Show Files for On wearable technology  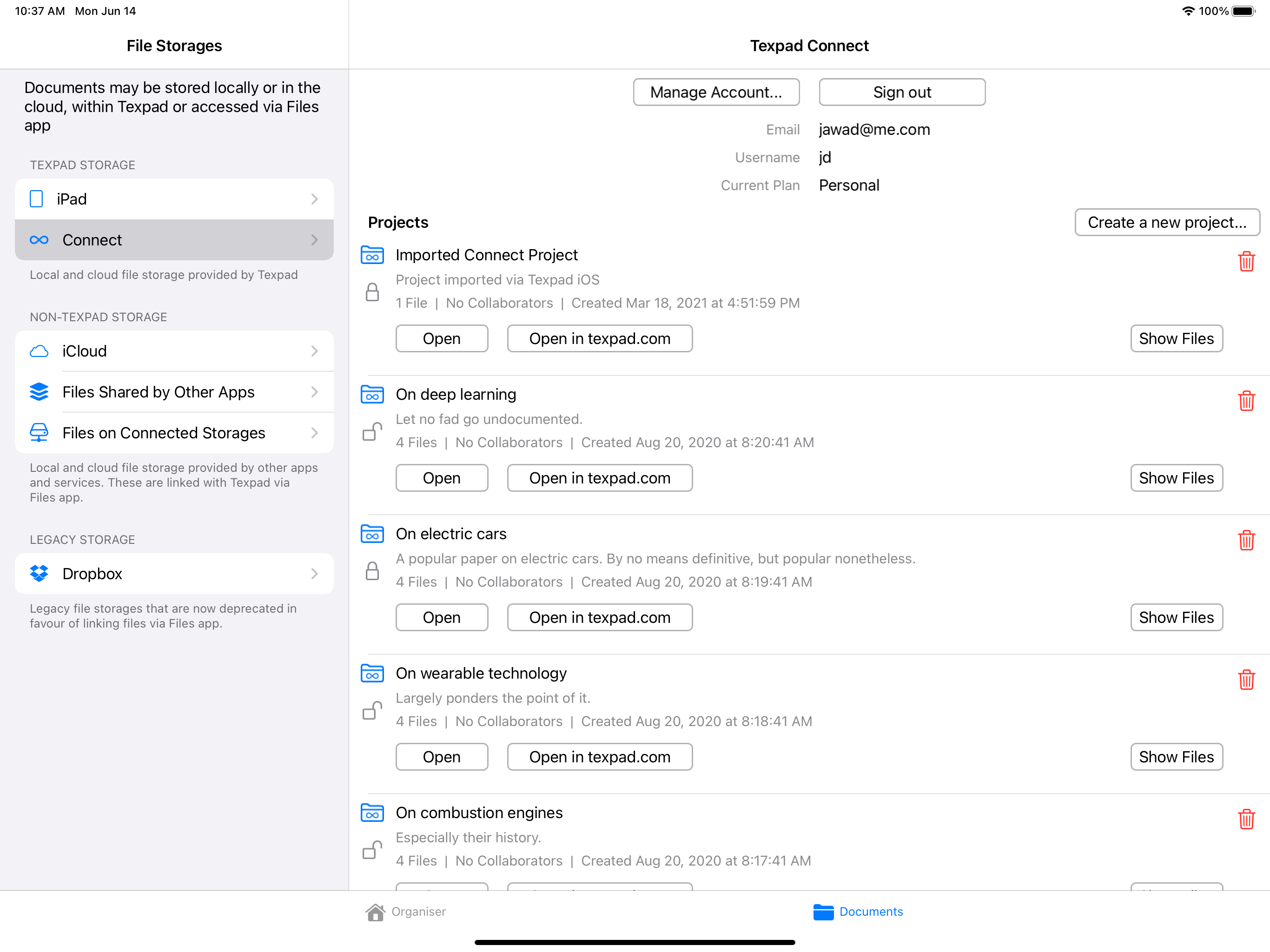coord(1177,757)
